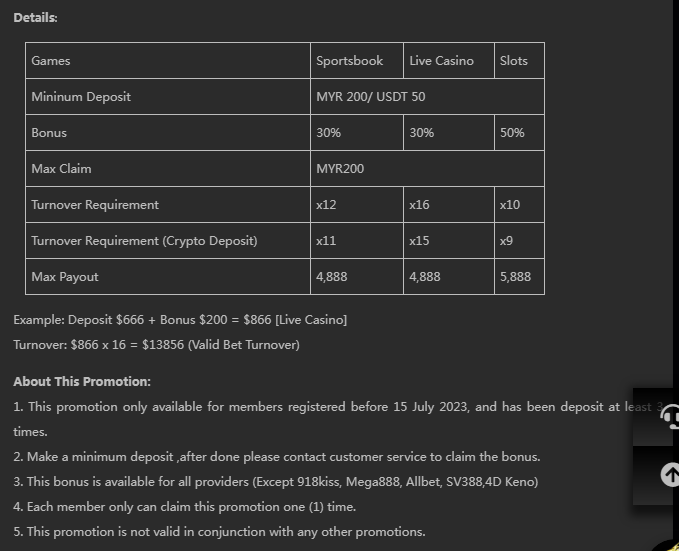Screen dimensions: 679x551
Task: Click the Turnover Requirement (Crypto Deposit) row label
Action: coord(144,241)
